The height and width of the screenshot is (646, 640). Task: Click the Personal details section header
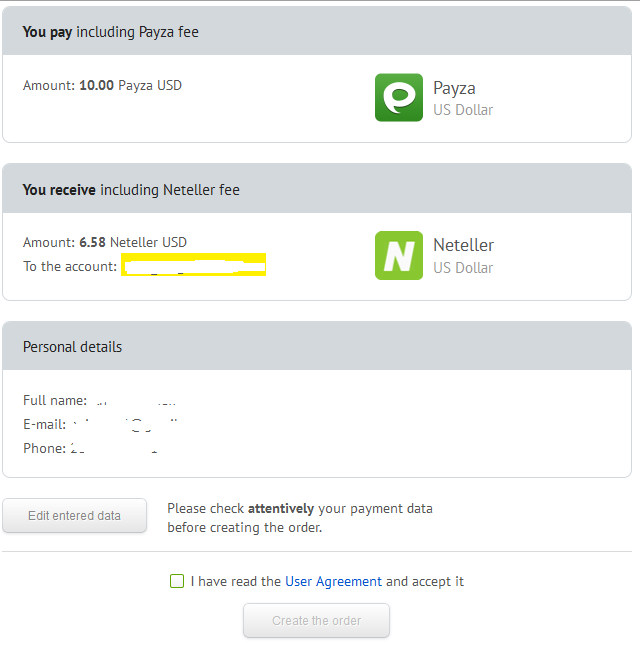point(73,347)
